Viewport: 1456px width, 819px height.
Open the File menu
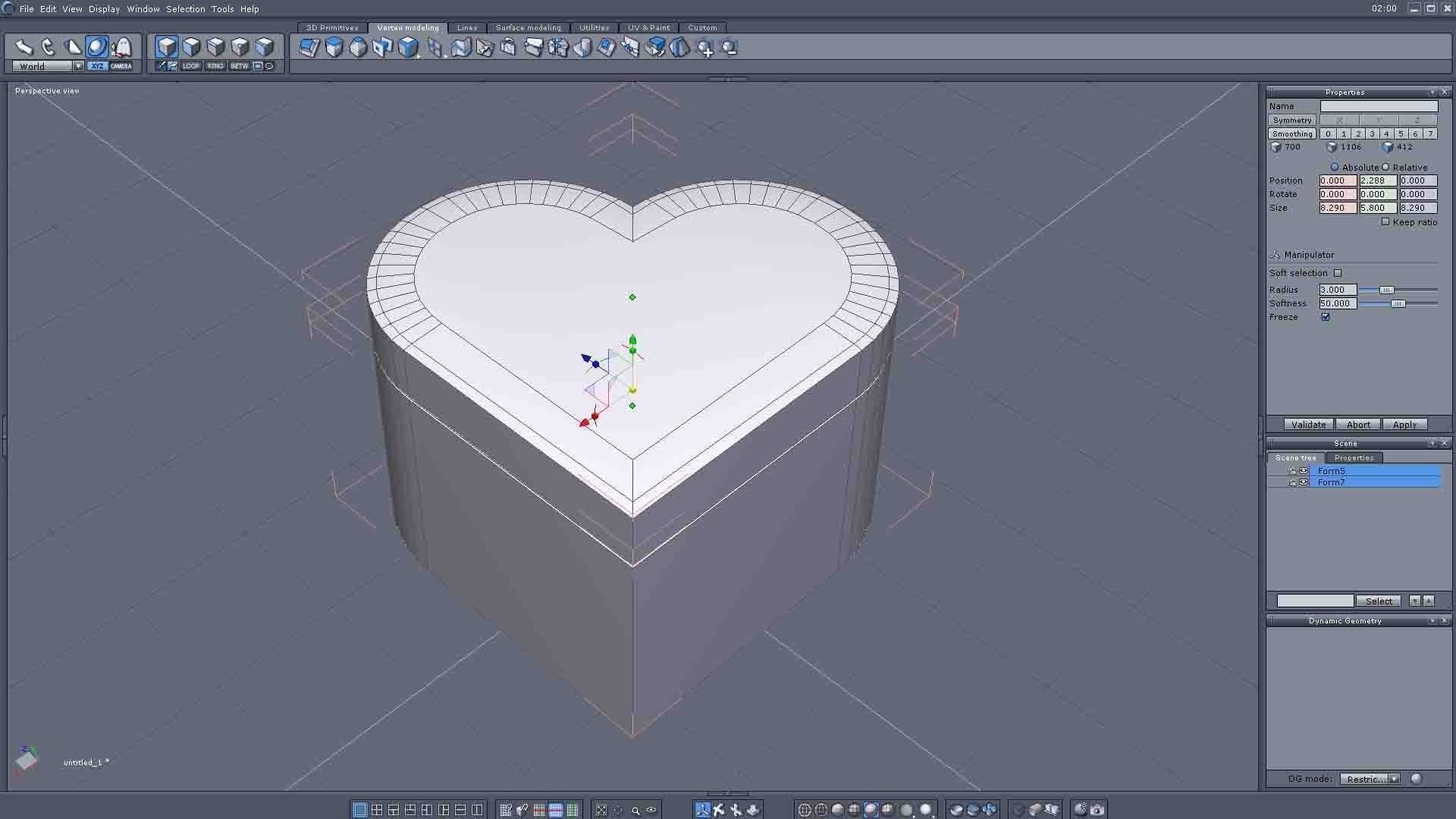[27, 9]
